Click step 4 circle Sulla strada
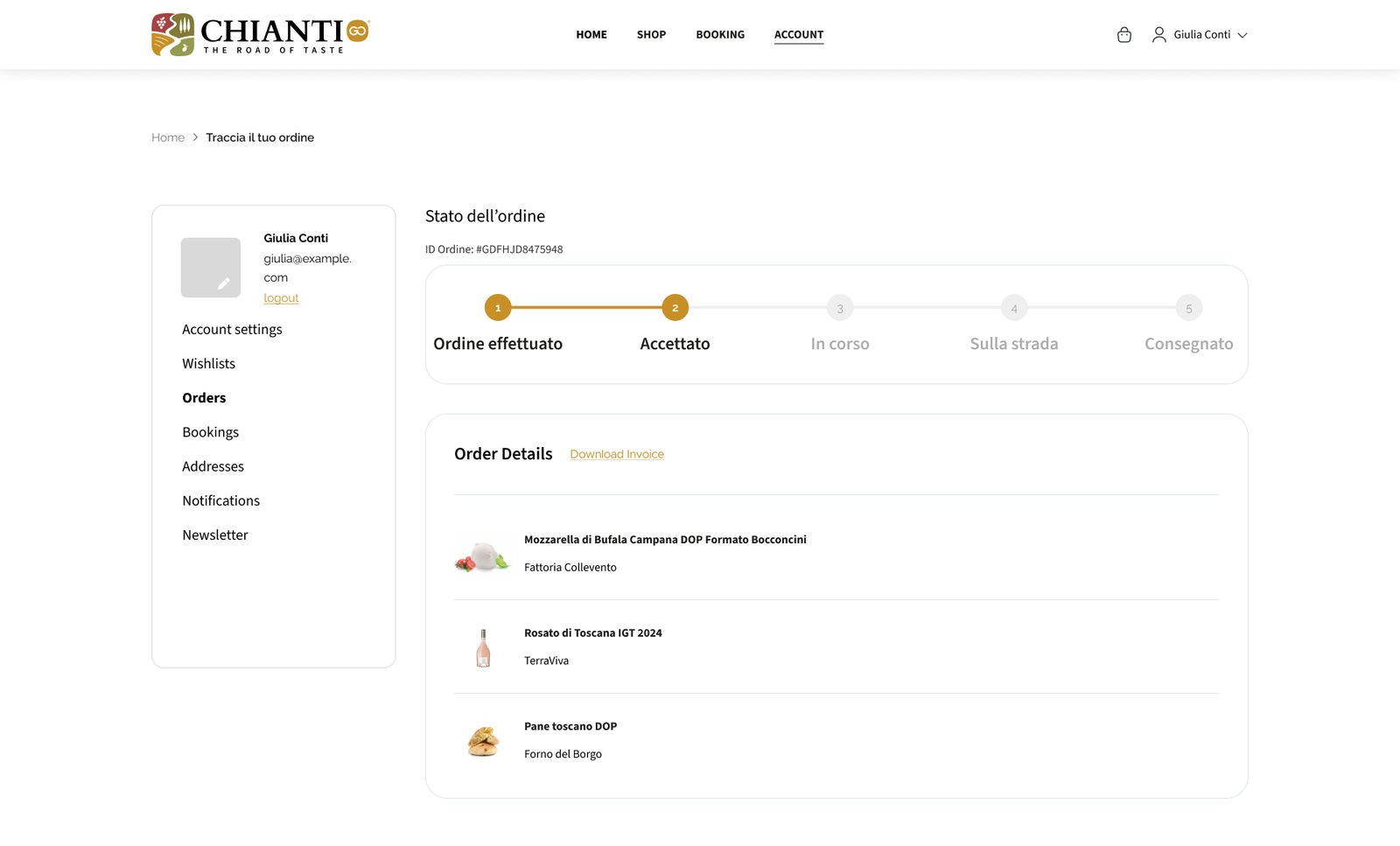 (x=1014, y=308)
